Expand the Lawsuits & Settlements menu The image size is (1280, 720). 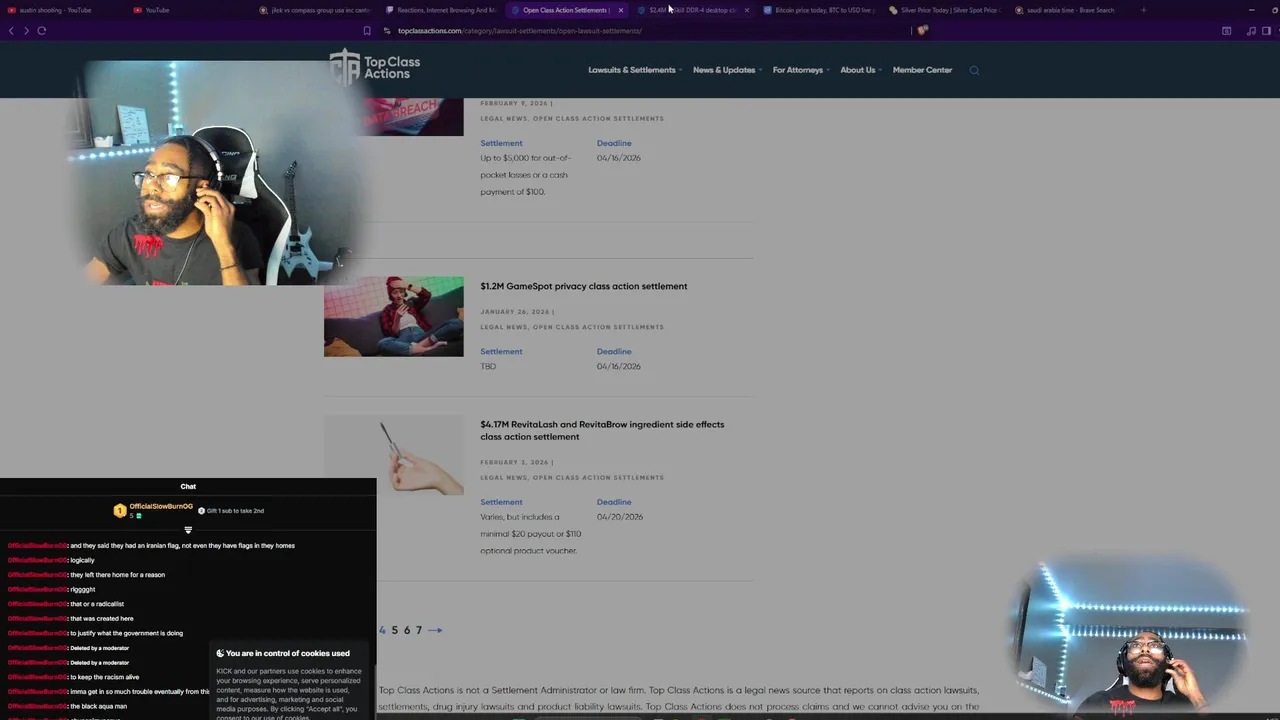635,70
